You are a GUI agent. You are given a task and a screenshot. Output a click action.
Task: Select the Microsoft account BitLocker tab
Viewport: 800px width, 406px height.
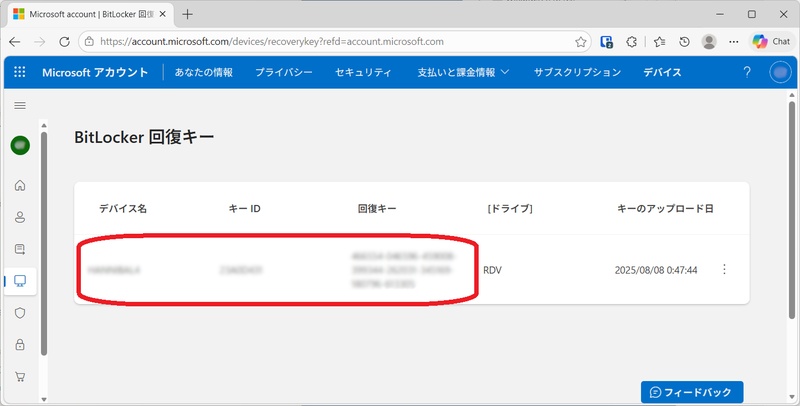tap(90, 14)
